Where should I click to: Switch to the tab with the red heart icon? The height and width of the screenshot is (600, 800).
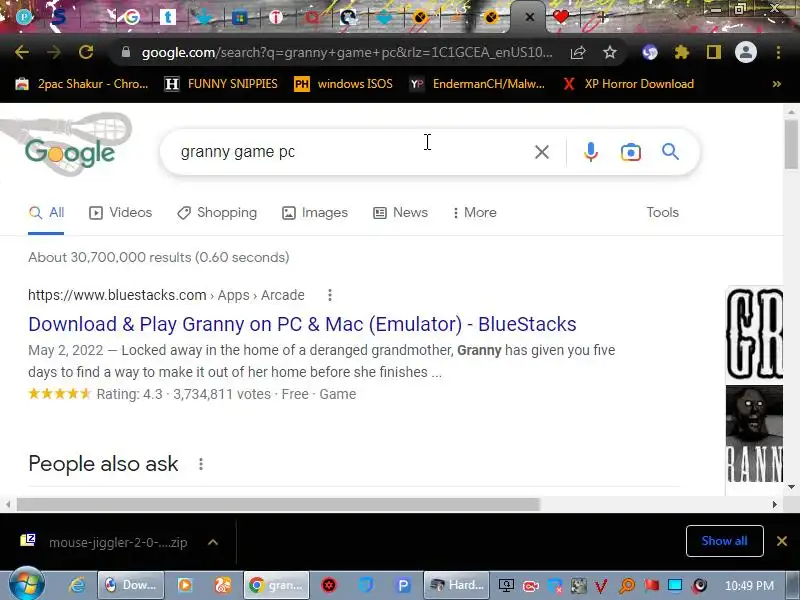[x=561, y=17]
